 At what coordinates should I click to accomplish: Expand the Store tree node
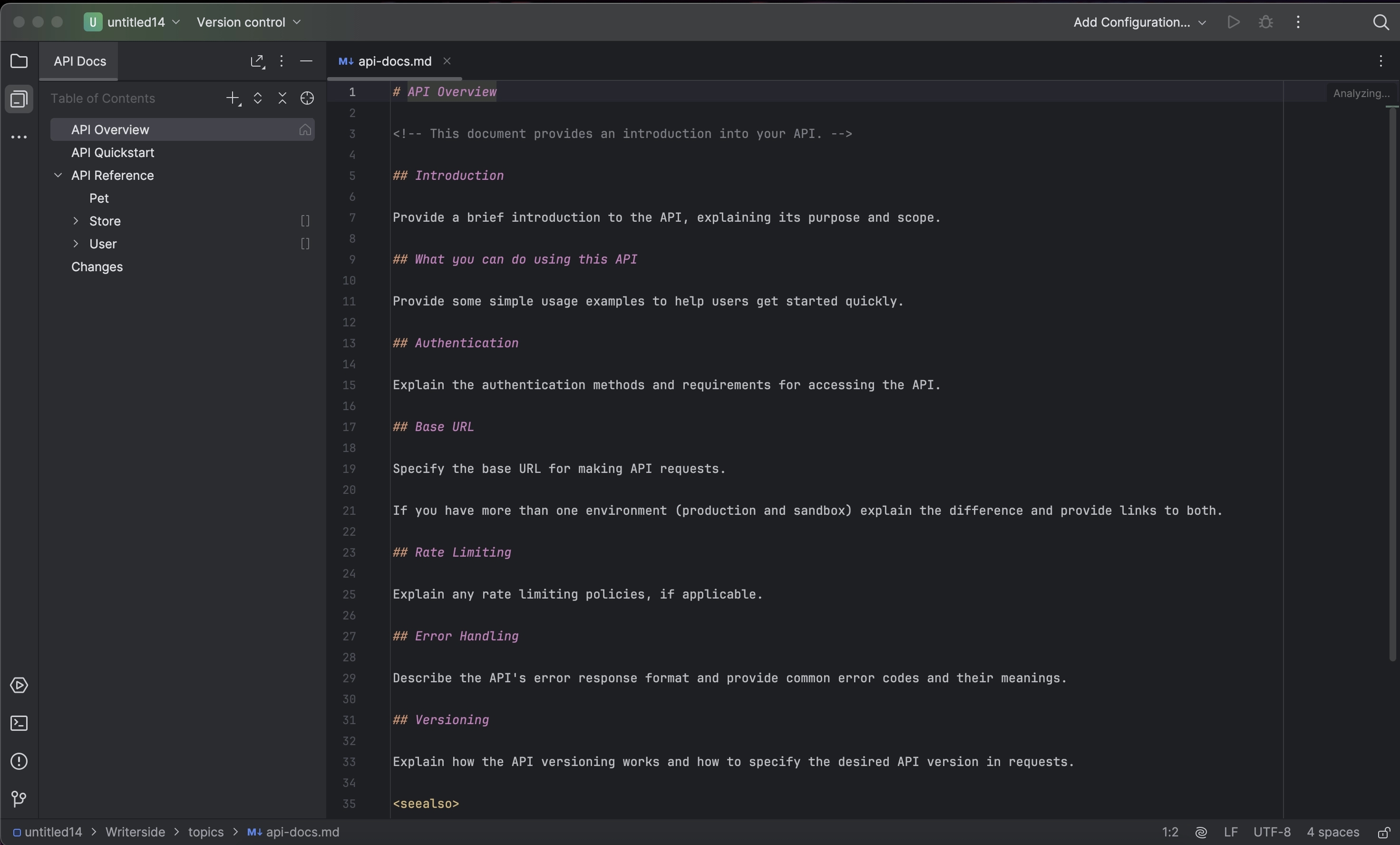click(x=76, y=221)
